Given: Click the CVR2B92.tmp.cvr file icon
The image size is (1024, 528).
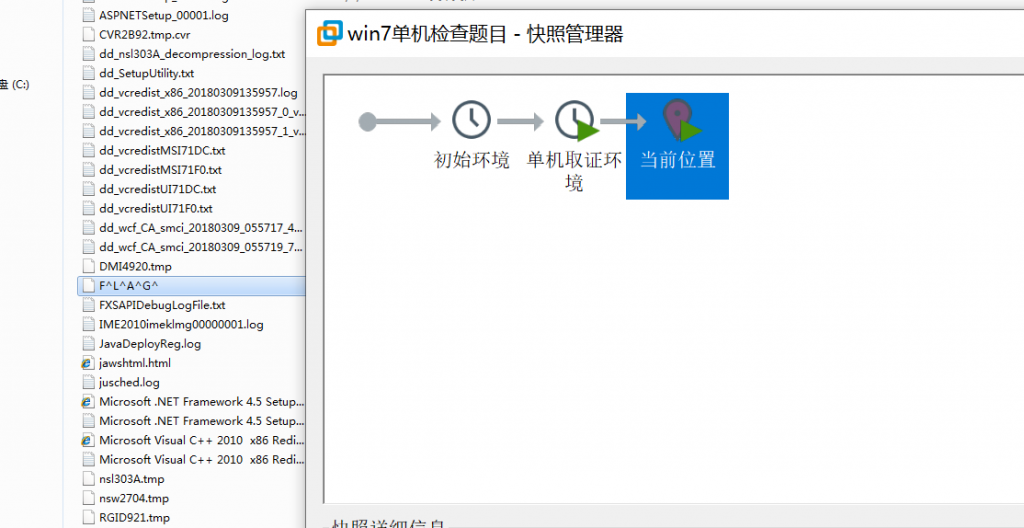Looking at the screenshot, I should 88,34.
